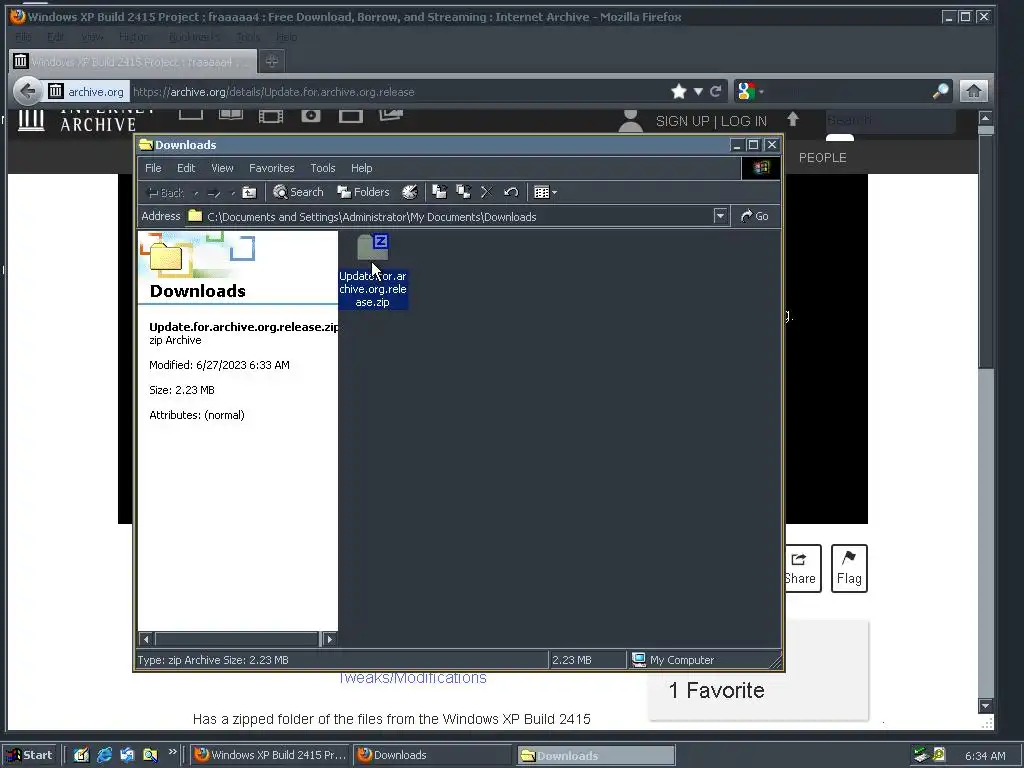
Task: Click the magnifier icon in Firefox search box
Action: point(940,91)
